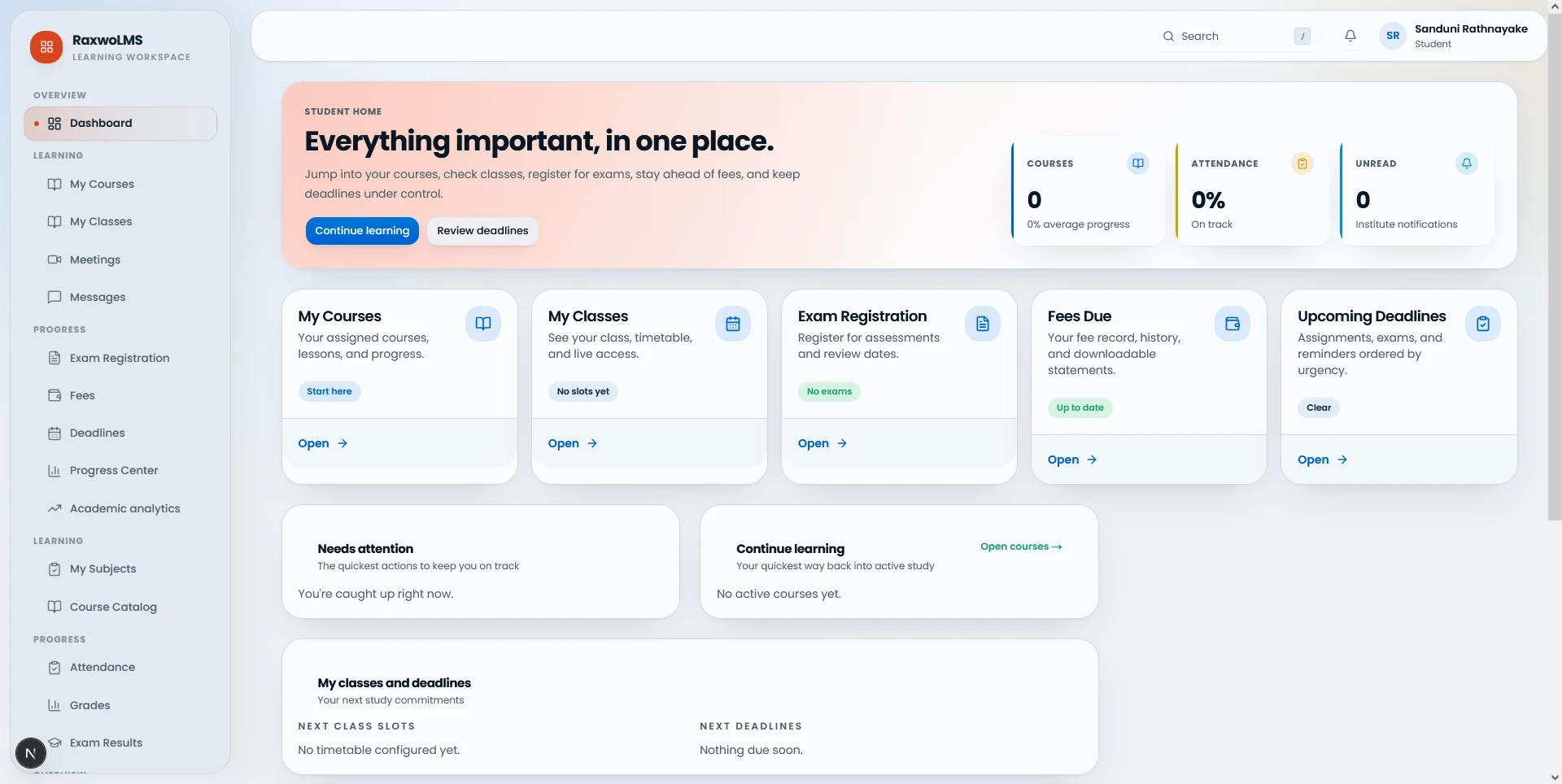
Task: Open Dashboard in the sidebar
Action: point(120,124)
